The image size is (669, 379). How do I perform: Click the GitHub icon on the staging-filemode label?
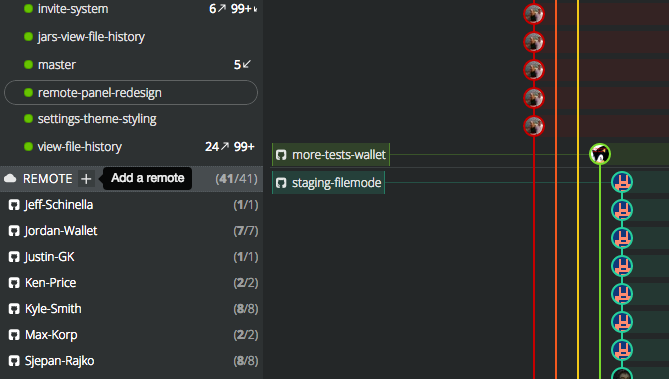click(281, 183)
